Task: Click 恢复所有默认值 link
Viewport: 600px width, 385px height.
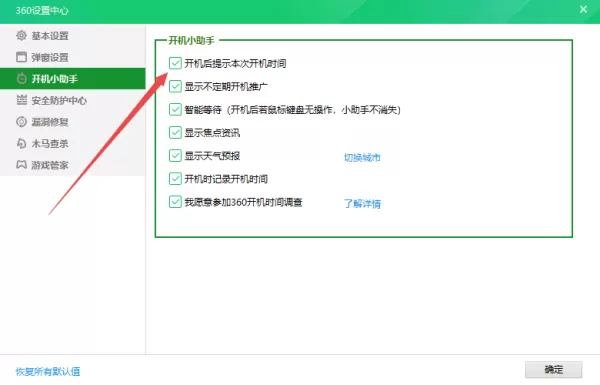Action: tap(48, 371)
